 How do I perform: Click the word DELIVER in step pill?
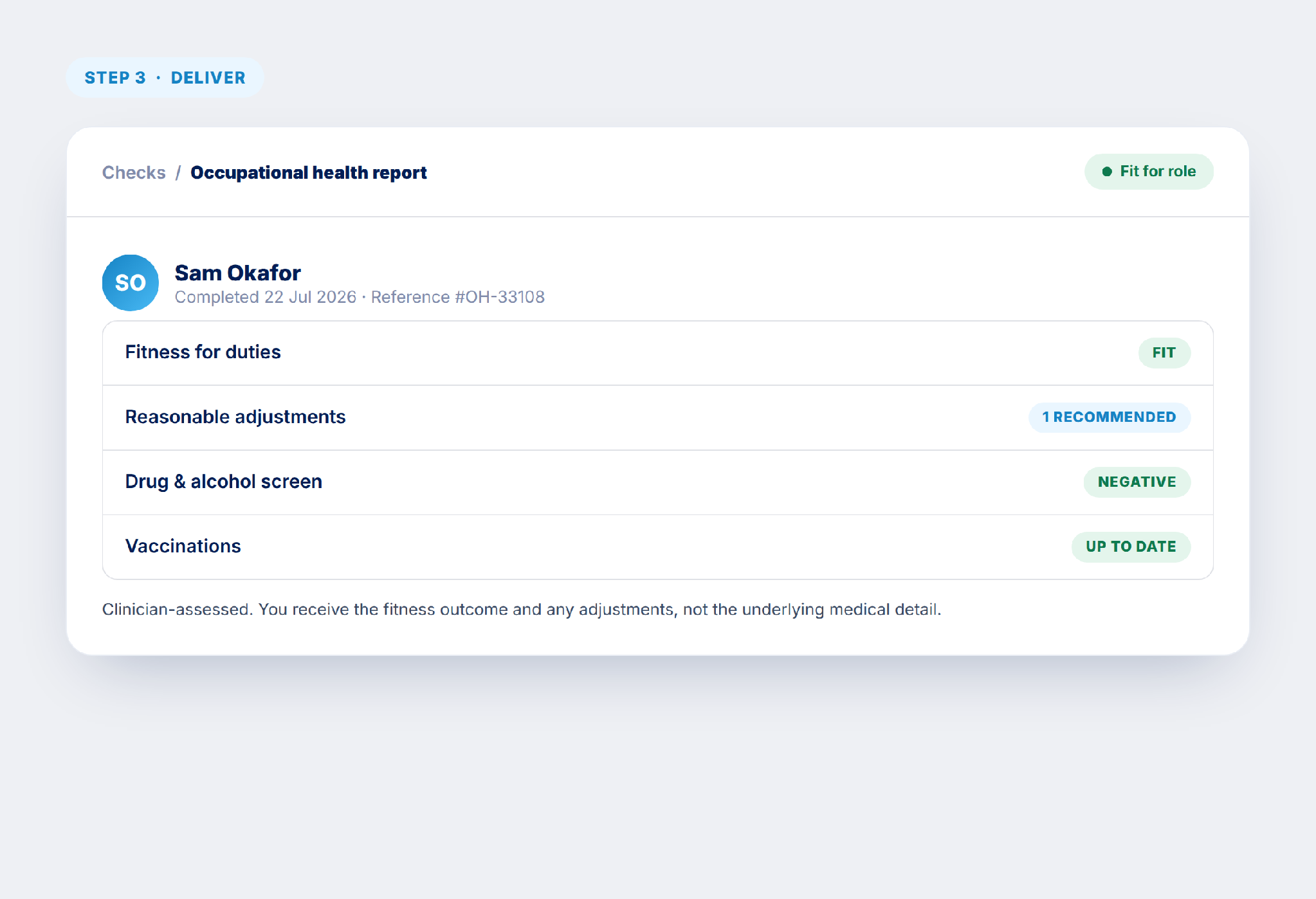tap(208, 78)
